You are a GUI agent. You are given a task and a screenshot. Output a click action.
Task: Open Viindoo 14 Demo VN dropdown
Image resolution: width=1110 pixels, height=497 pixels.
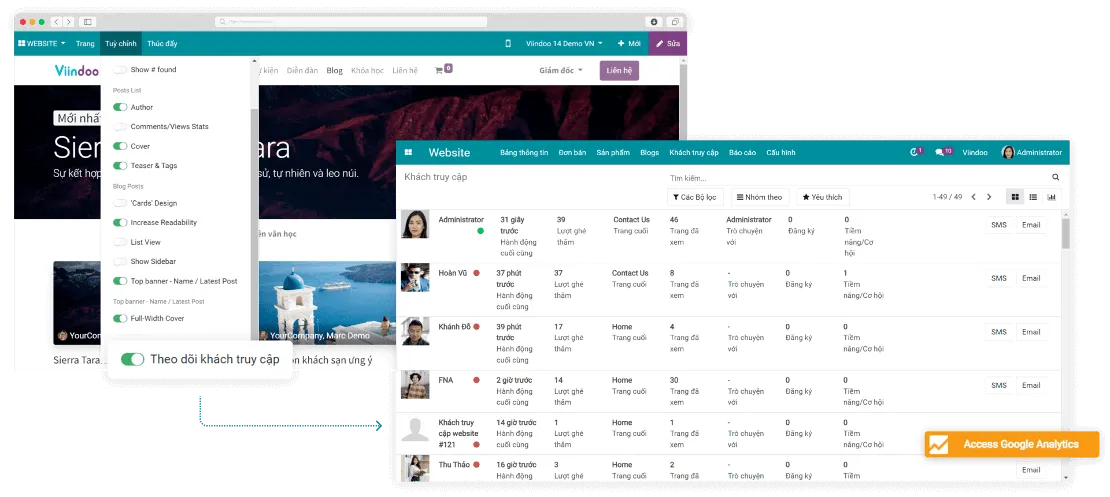pos(562,44)
